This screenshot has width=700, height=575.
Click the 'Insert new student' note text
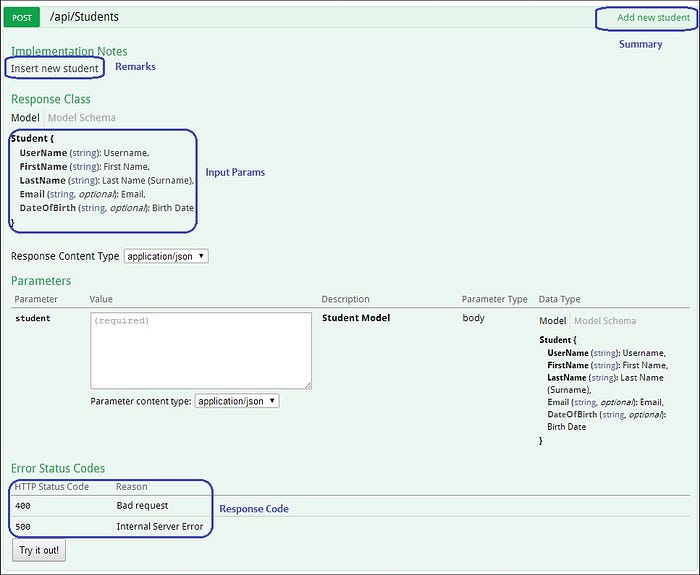[54, 68]
